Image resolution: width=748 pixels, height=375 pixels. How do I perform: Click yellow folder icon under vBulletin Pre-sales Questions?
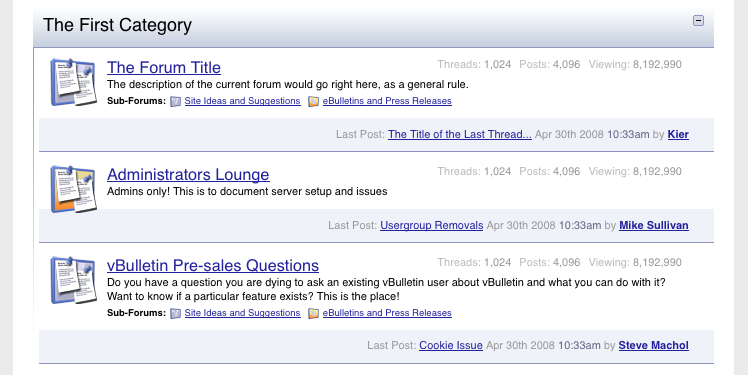pos(313,313)
